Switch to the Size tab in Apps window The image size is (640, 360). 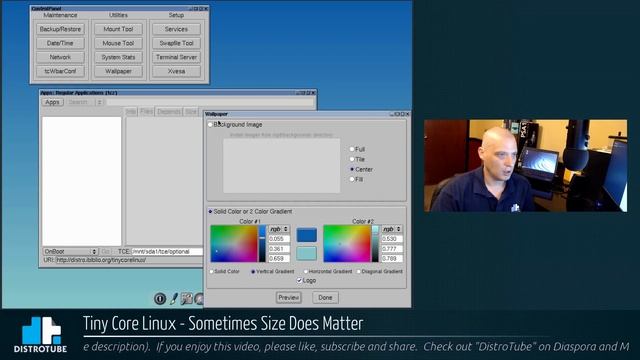pyautogui.click(x=191, y=111)
